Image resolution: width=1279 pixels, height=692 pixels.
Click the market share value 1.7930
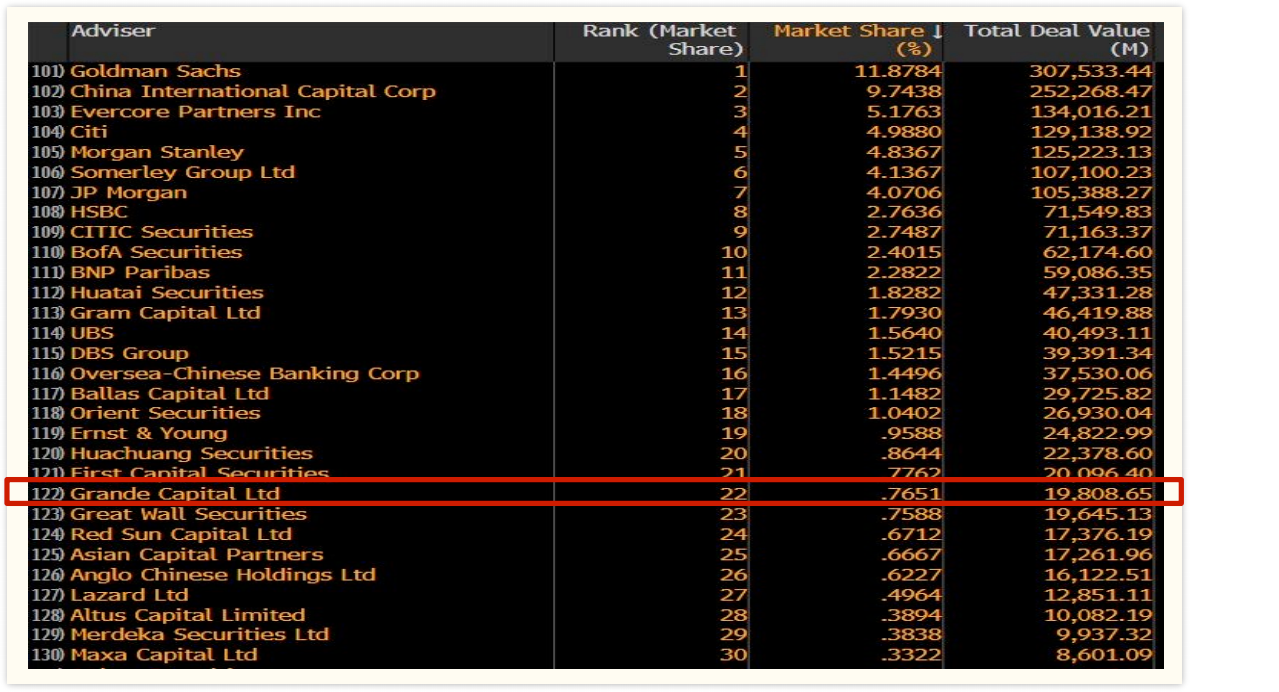click(x=904, y=312)
